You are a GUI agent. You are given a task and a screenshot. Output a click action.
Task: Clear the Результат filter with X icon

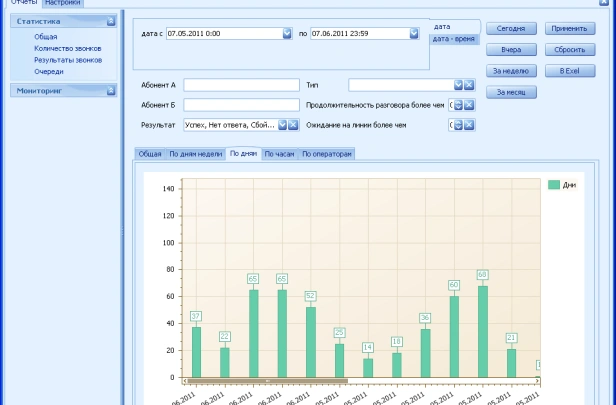click(x=294, y=125)
